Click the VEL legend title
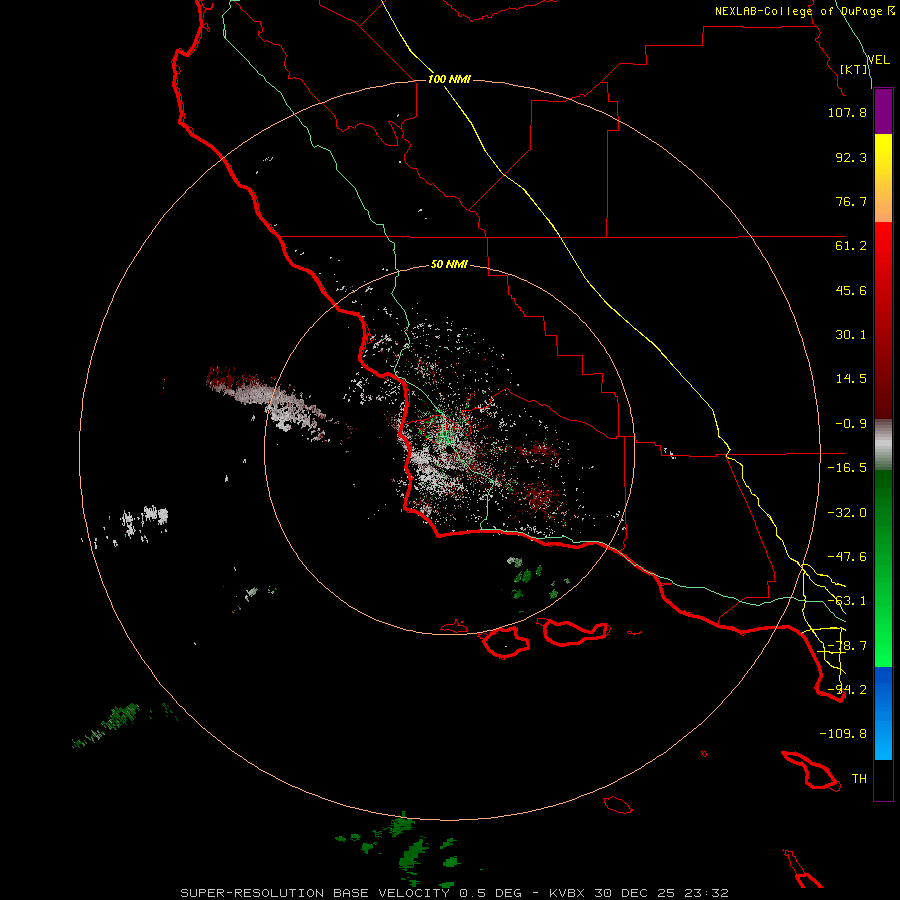Viewport: 900px width, 900px height. coord(879,60)
